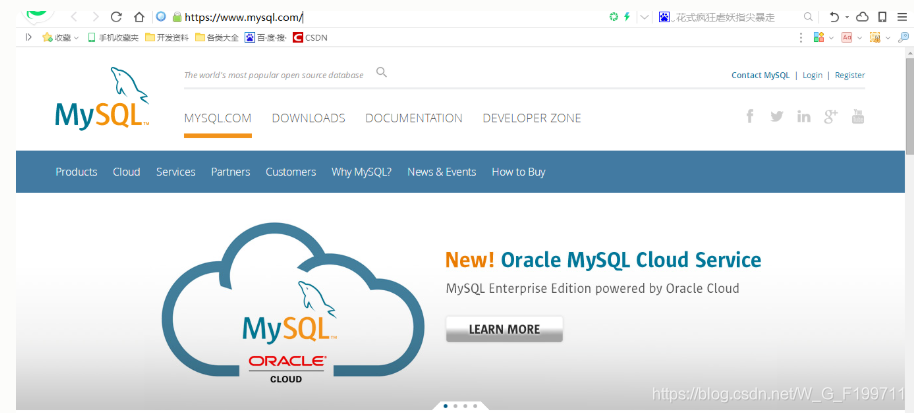This screenshot has height=413, width=914.
Task: Click the green lightning speed-mode icon
Action: click(x=627, y=17)
